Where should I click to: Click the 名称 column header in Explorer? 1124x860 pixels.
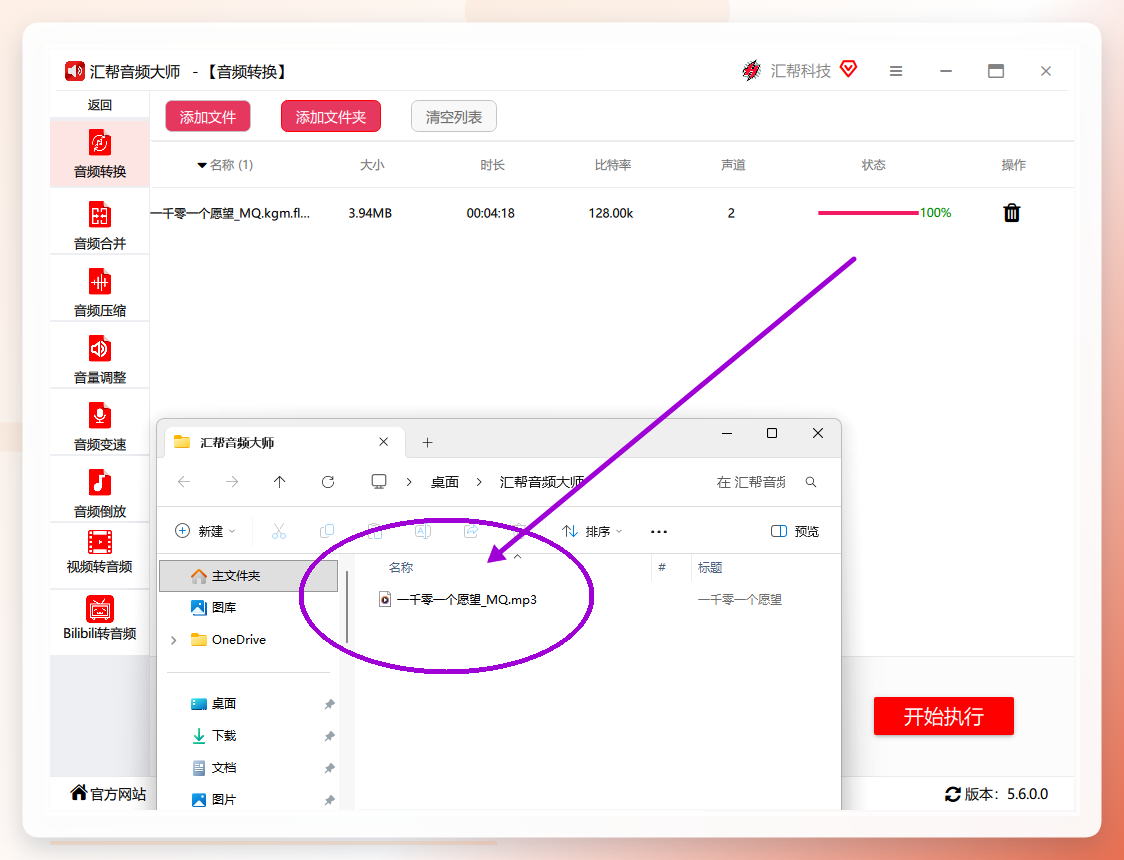coord(401,568)
